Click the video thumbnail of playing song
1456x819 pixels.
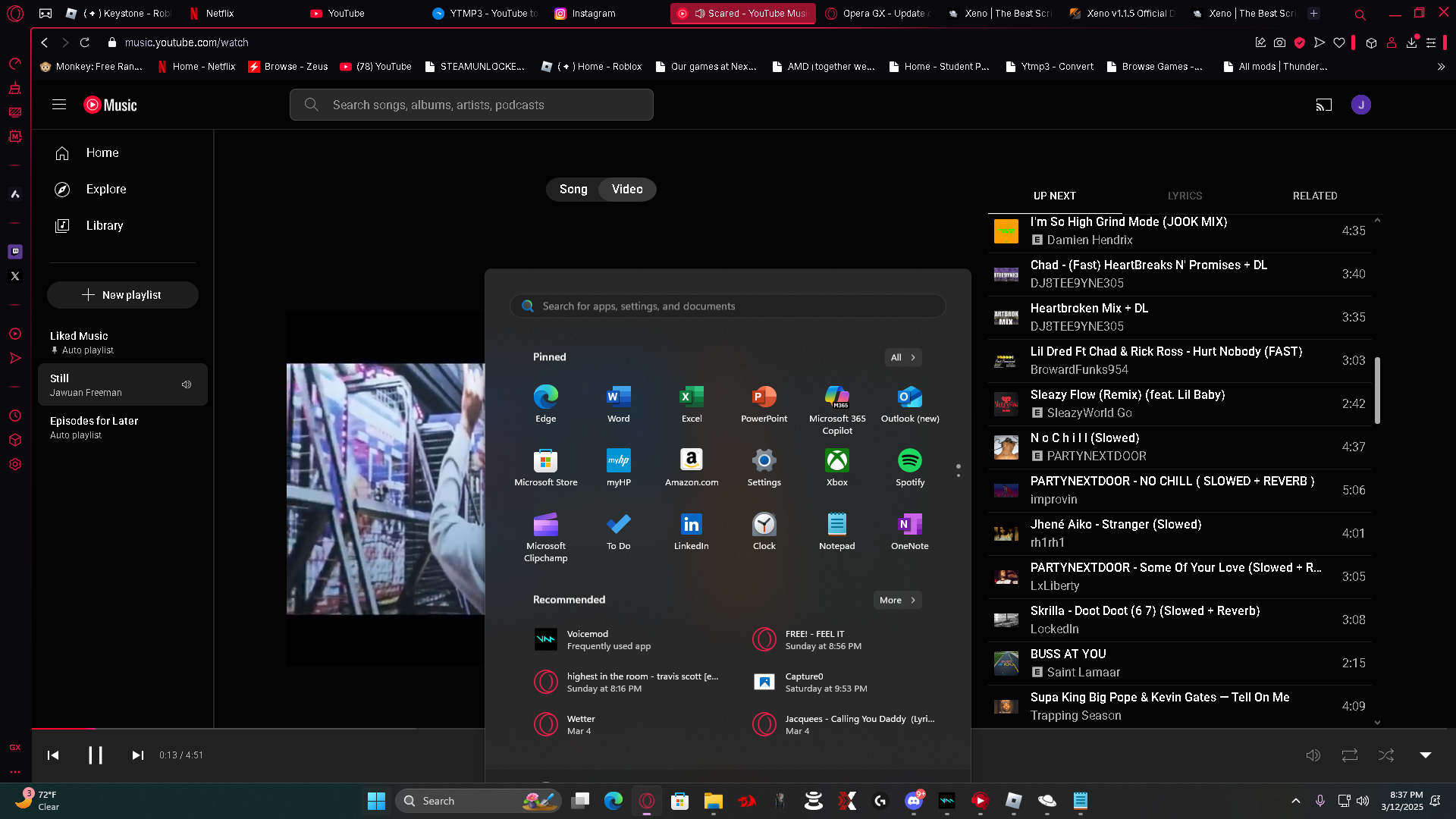pos(385,489)
